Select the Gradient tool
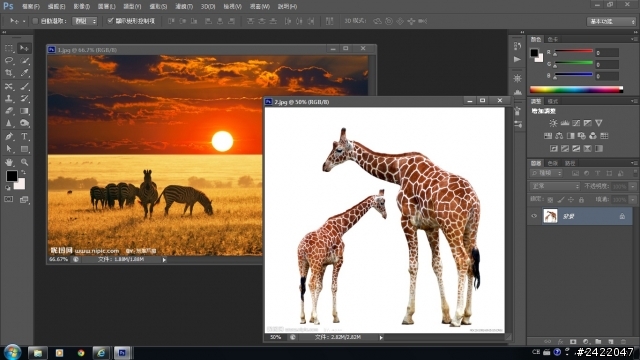Screen dimensions: 640x360 click(x=24, y=111)
